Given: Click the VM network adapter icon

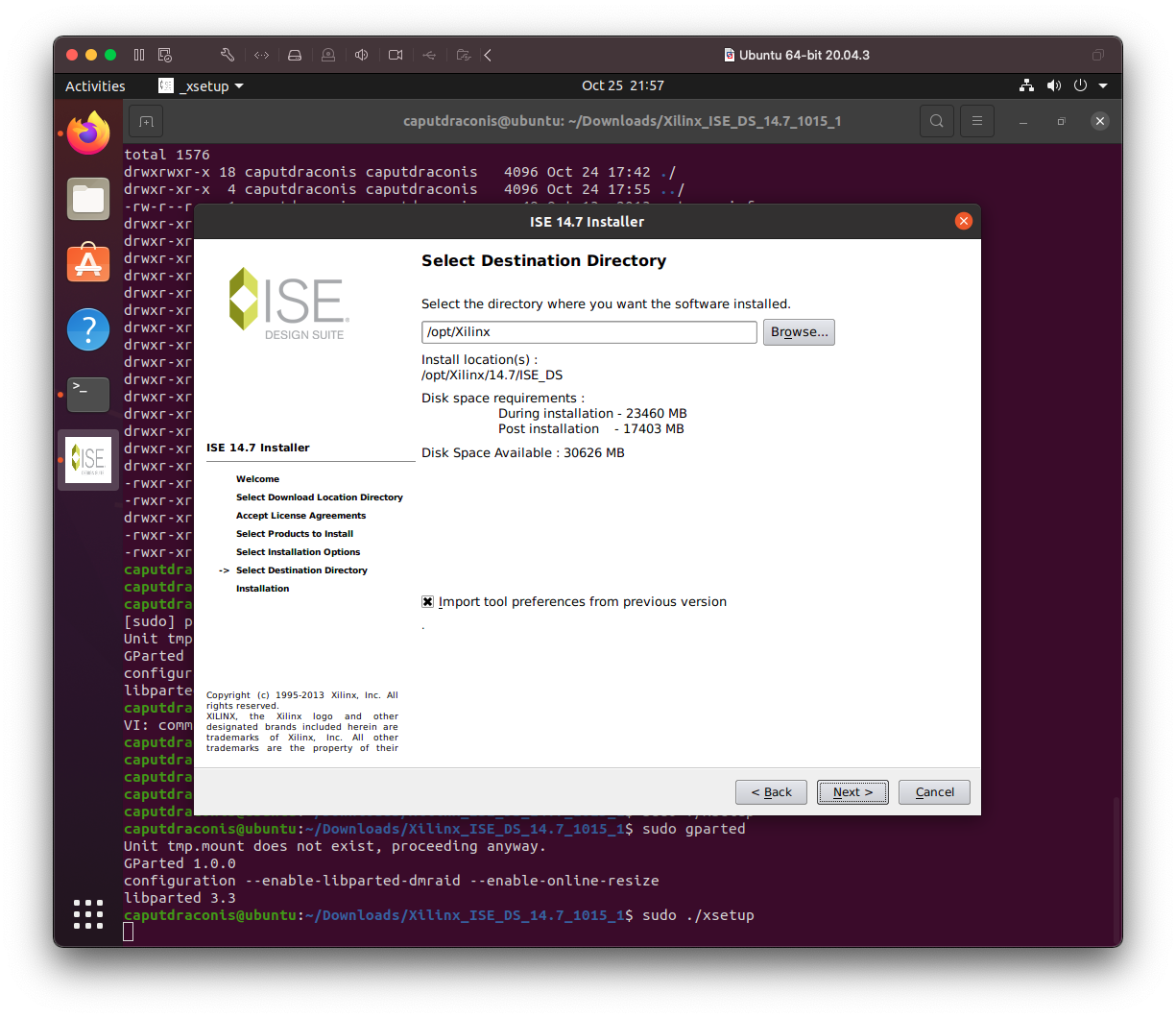Looking at the screenshot, I should coord(261,55).
